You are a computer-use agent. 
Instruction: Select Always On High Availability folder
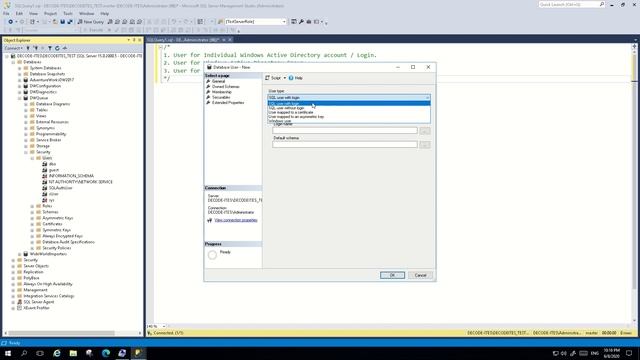click(x=47, y=284)
